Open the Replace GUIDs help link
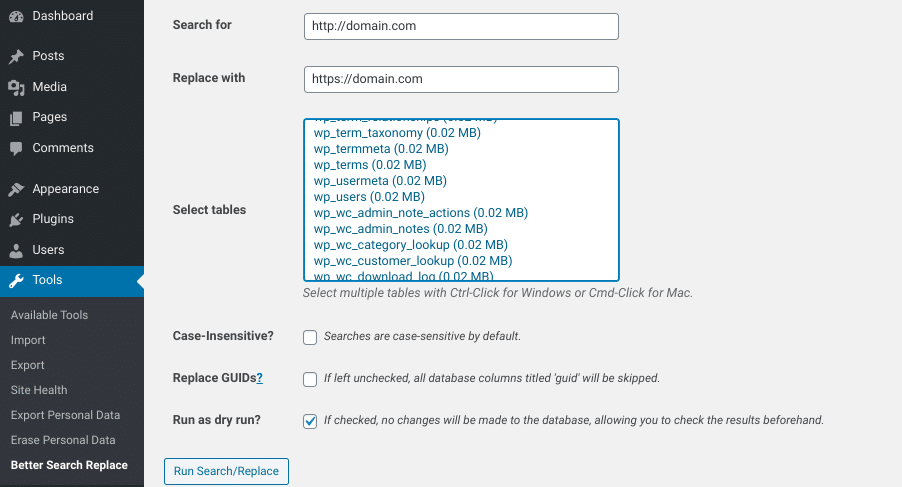The width and height of the screenshot is (902, 487). (x=260, y=378)
